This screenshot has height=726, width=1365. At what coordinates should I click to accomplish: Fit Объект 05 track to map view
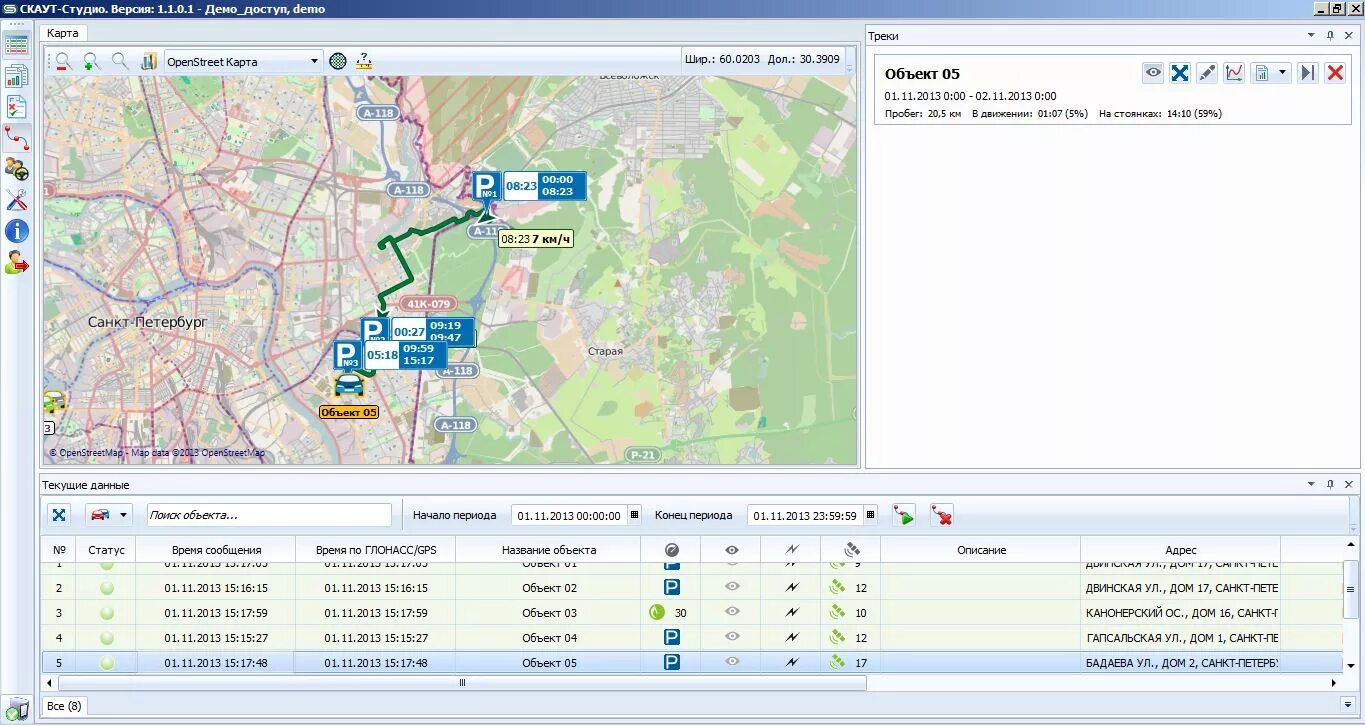click(1180, 73)
